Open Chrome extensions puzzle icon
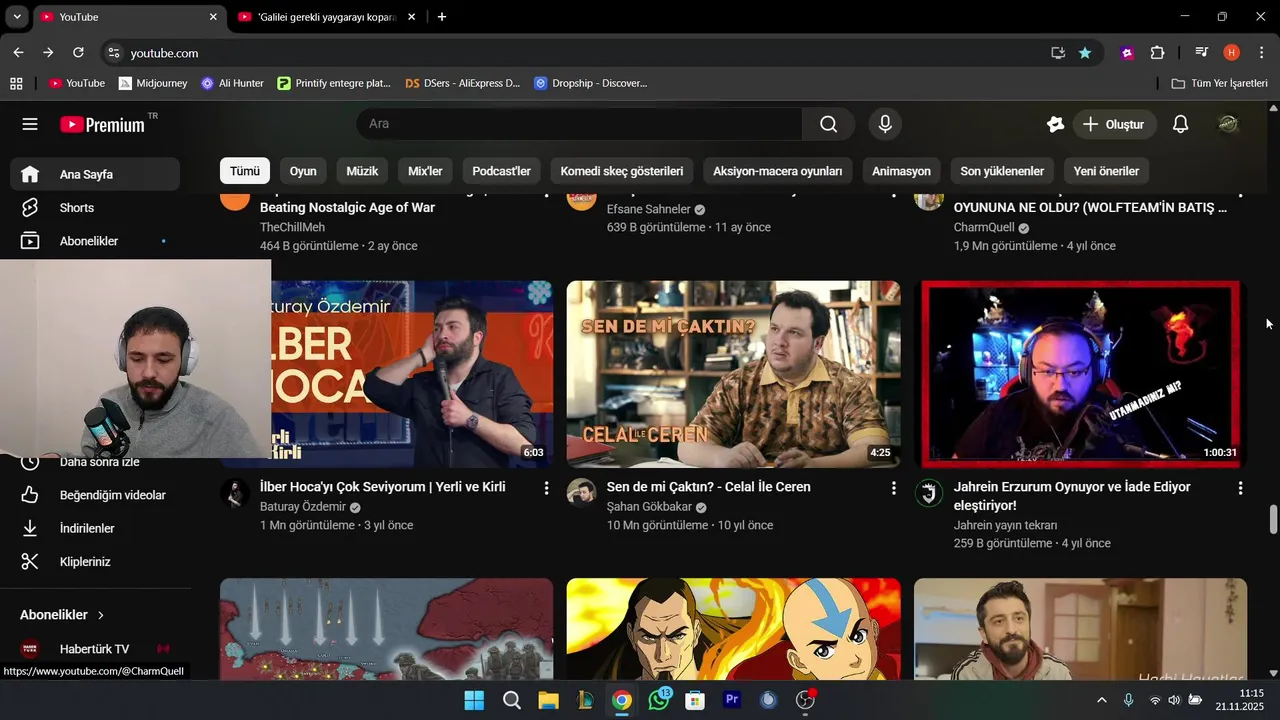 pyautogui.click(x=1158, y=53)
